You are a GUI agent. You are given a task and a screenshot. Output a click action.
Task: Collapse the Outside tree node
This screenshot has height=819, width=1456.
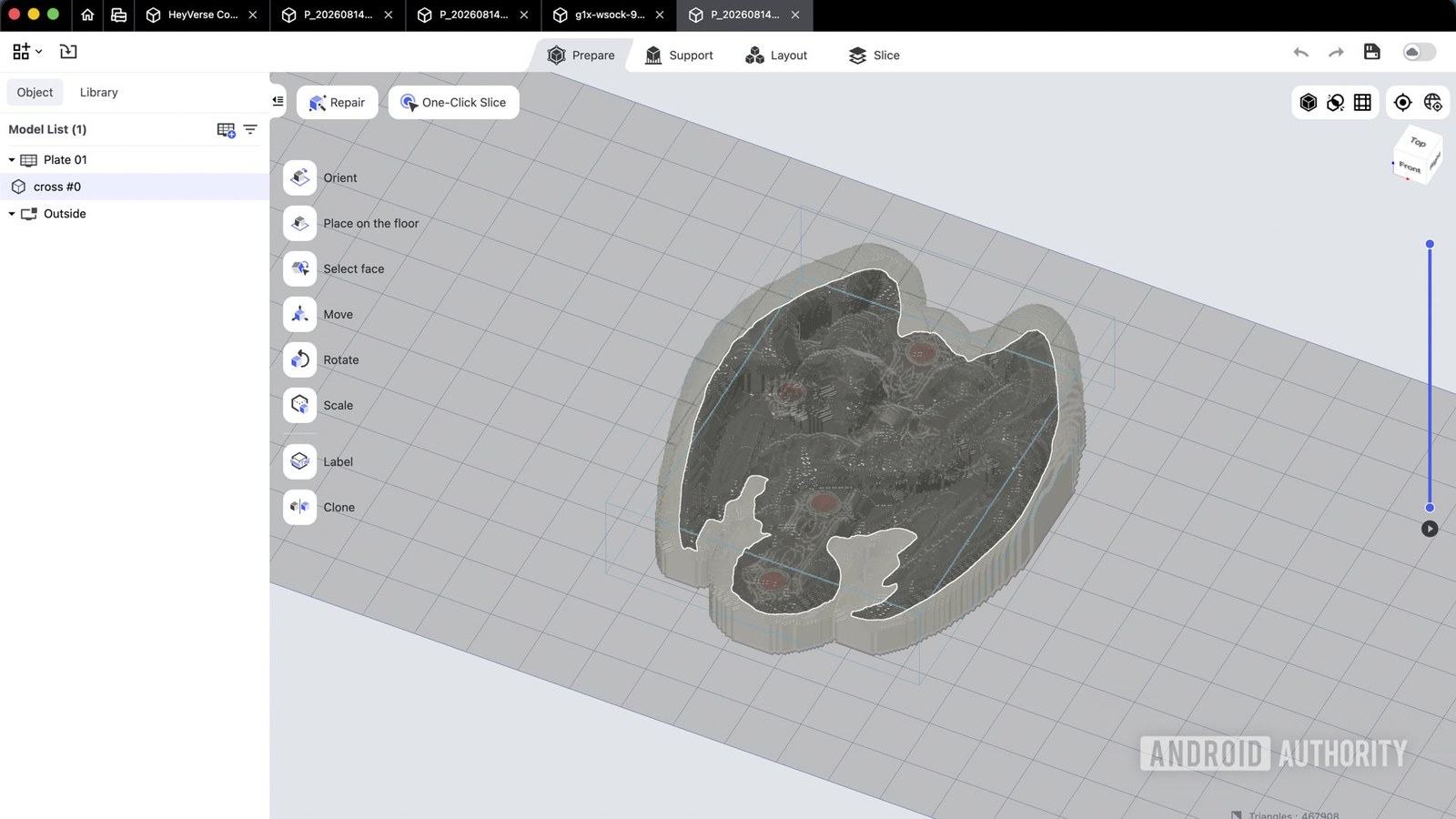pos(12,214)
